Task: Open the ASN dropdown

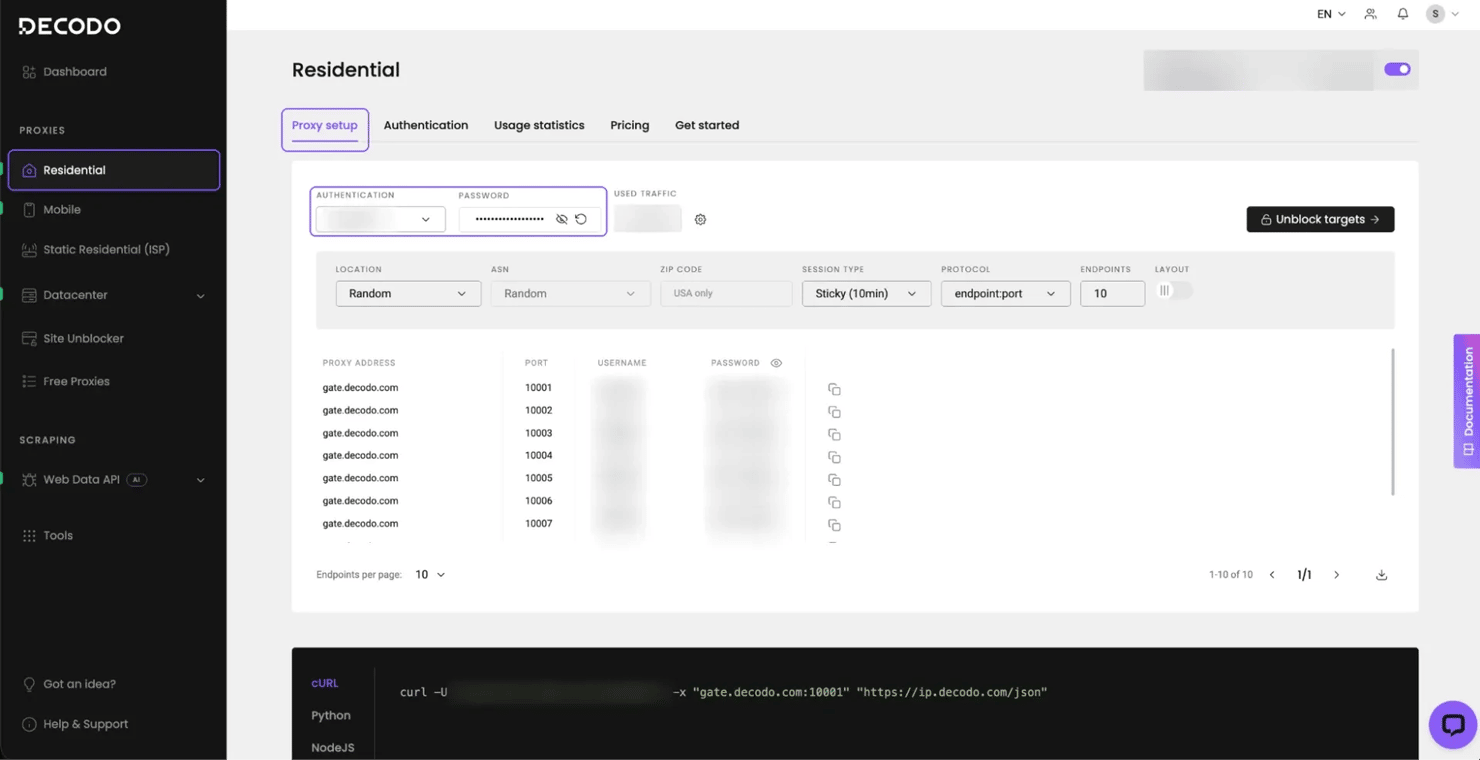Action: click(x=570, y=293)
